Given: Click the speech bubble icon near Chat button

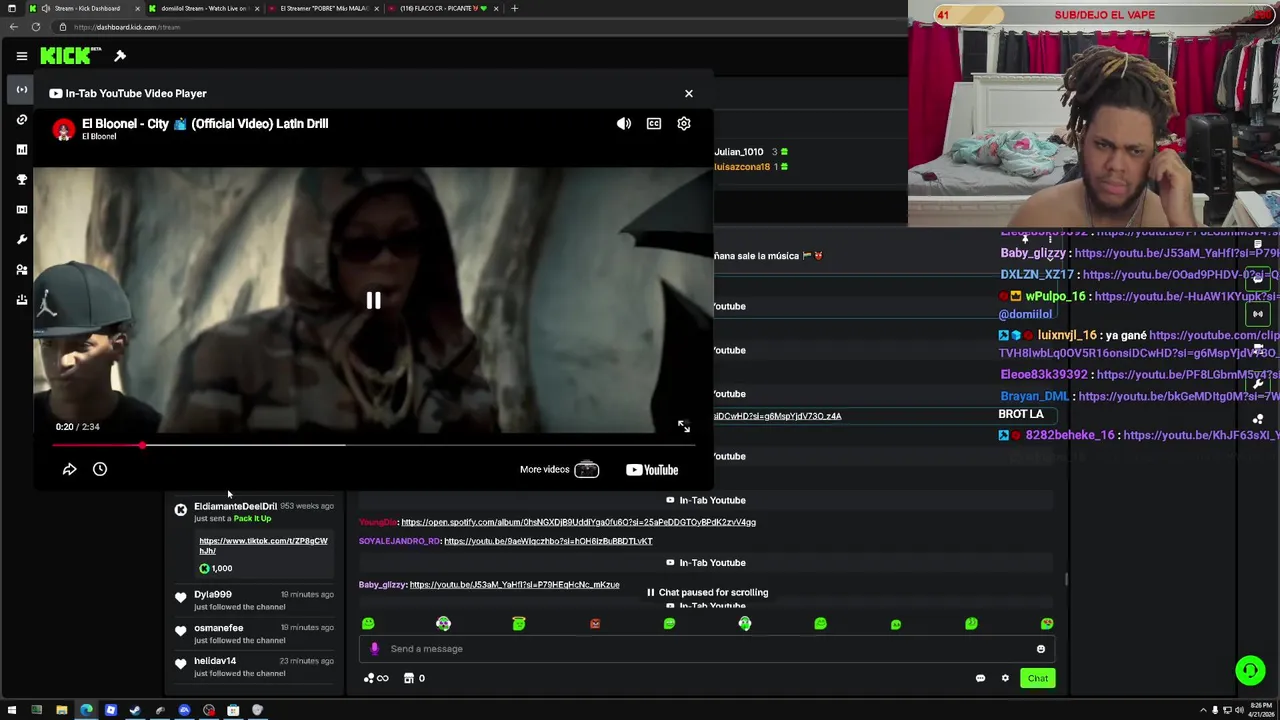Looking at the screenshot, I should coord(980,678).
